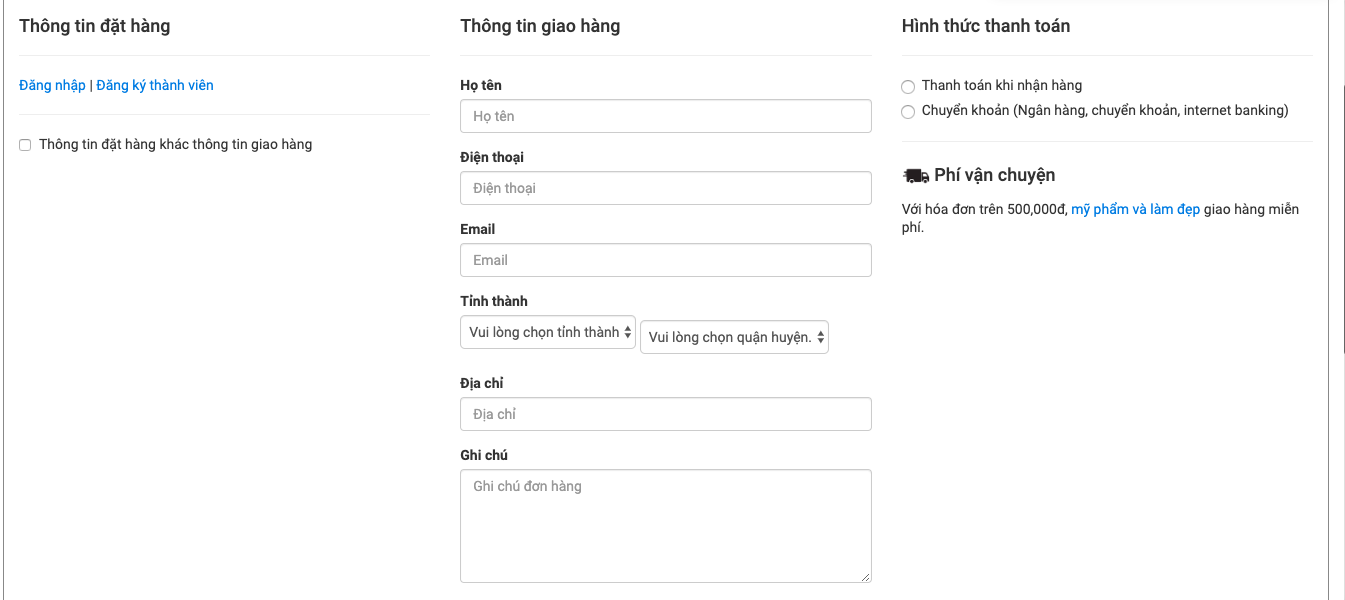Tick 'Thông tin đặt hàng khác thông tin giao hàng'
Viewport: 1345px width, 600px height.
pyautogui.click(x=25, y=145)
